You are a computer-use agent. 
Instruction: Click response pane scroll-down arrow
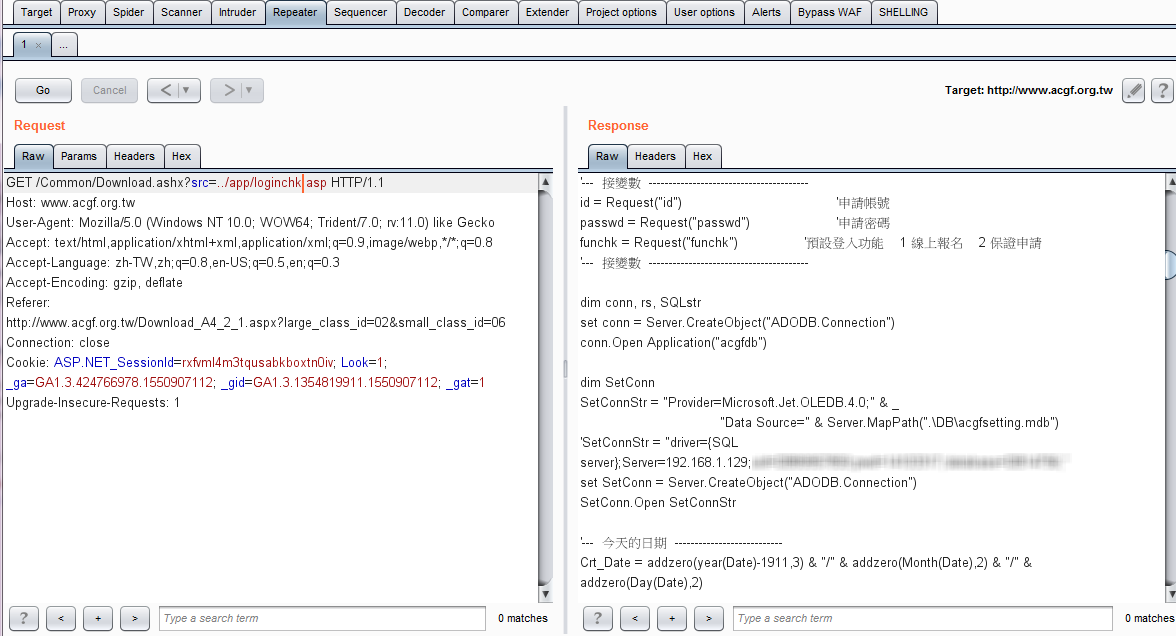click(1170, 594)
